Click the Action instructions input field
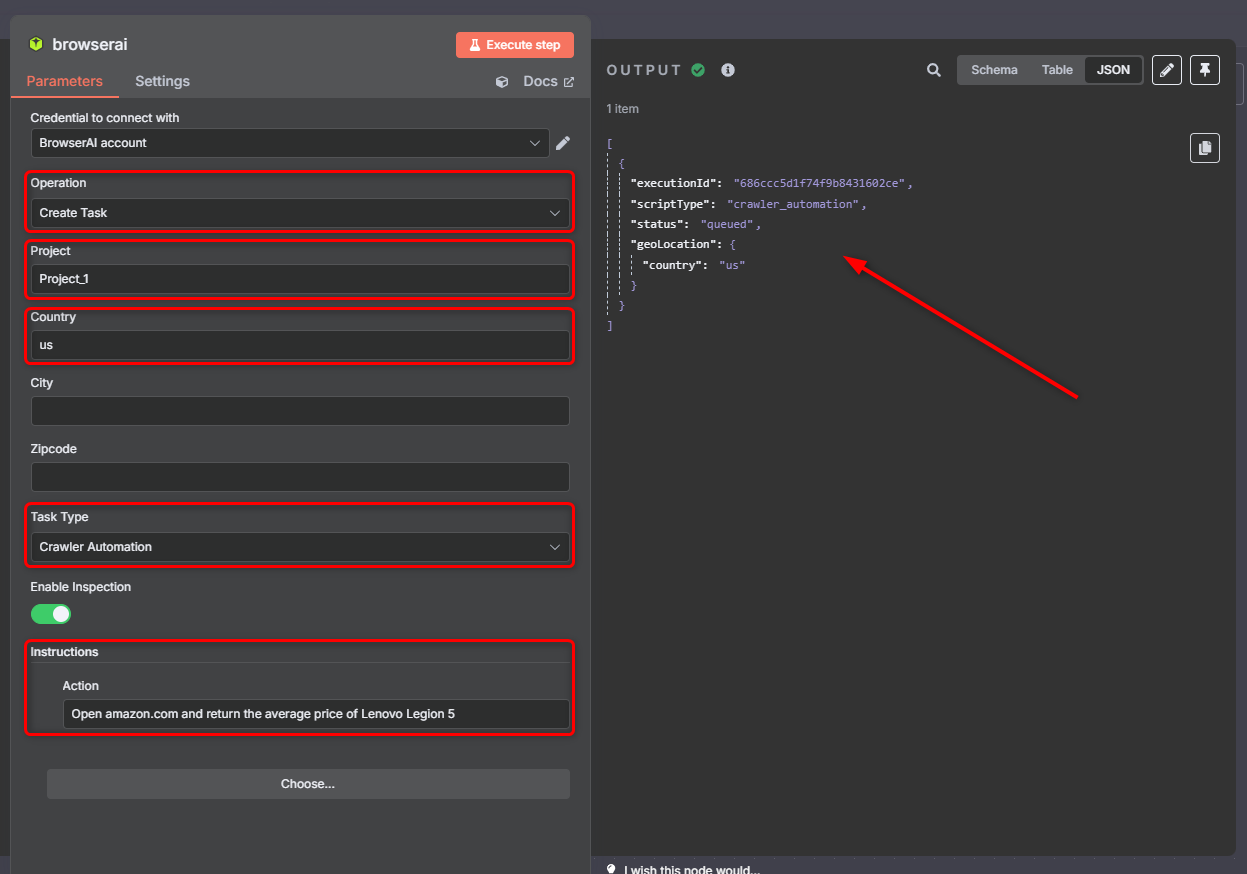The image size is (1247, 874). click(x=316, y=714)
